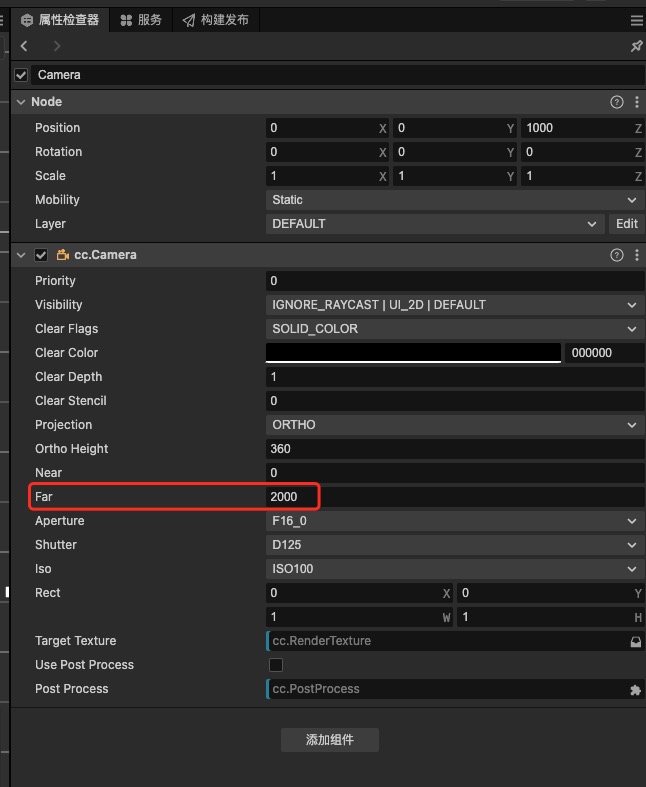Image resolution: width=646 pixels, height=787 pixels.
Task: Click the 添加组件 button
Action: (329, 740)
